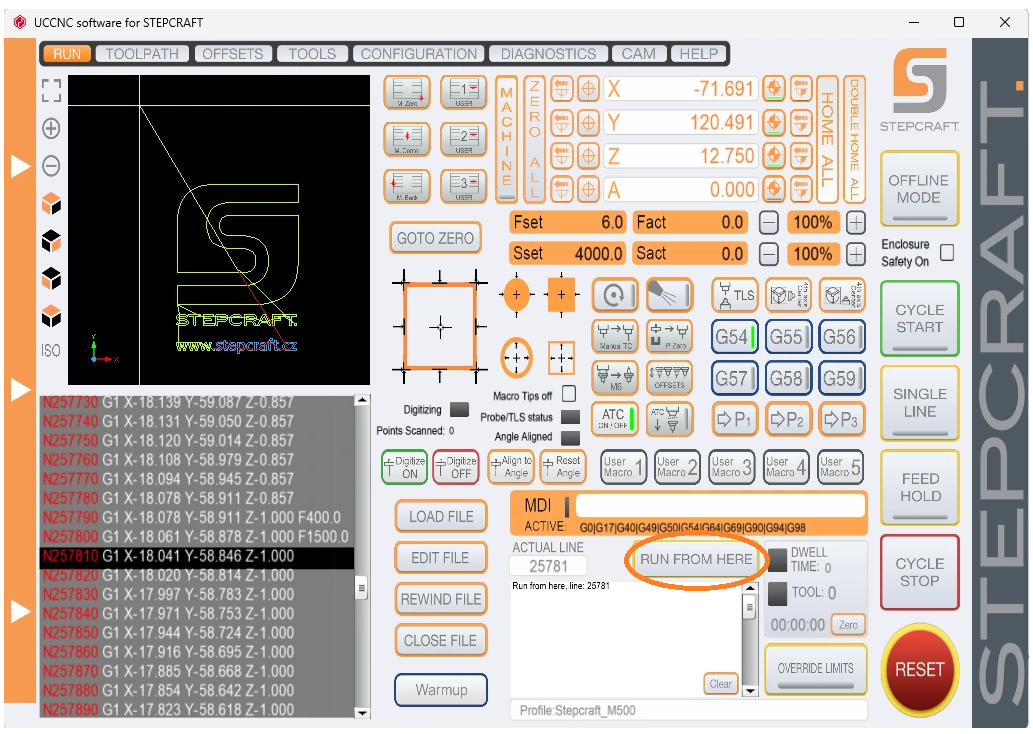The height and width of the screenshot is (734, 1033).
Task: Open the OFFSETS tab in the top bar
Action: [x=233, y=54]
